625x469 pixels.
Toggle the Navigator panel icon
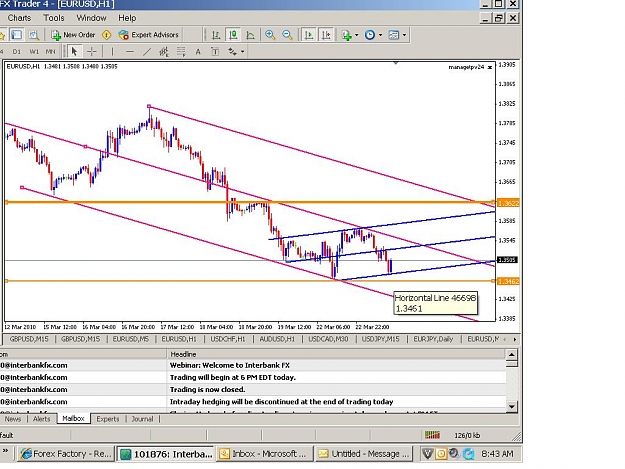click(x=2, y=35)
